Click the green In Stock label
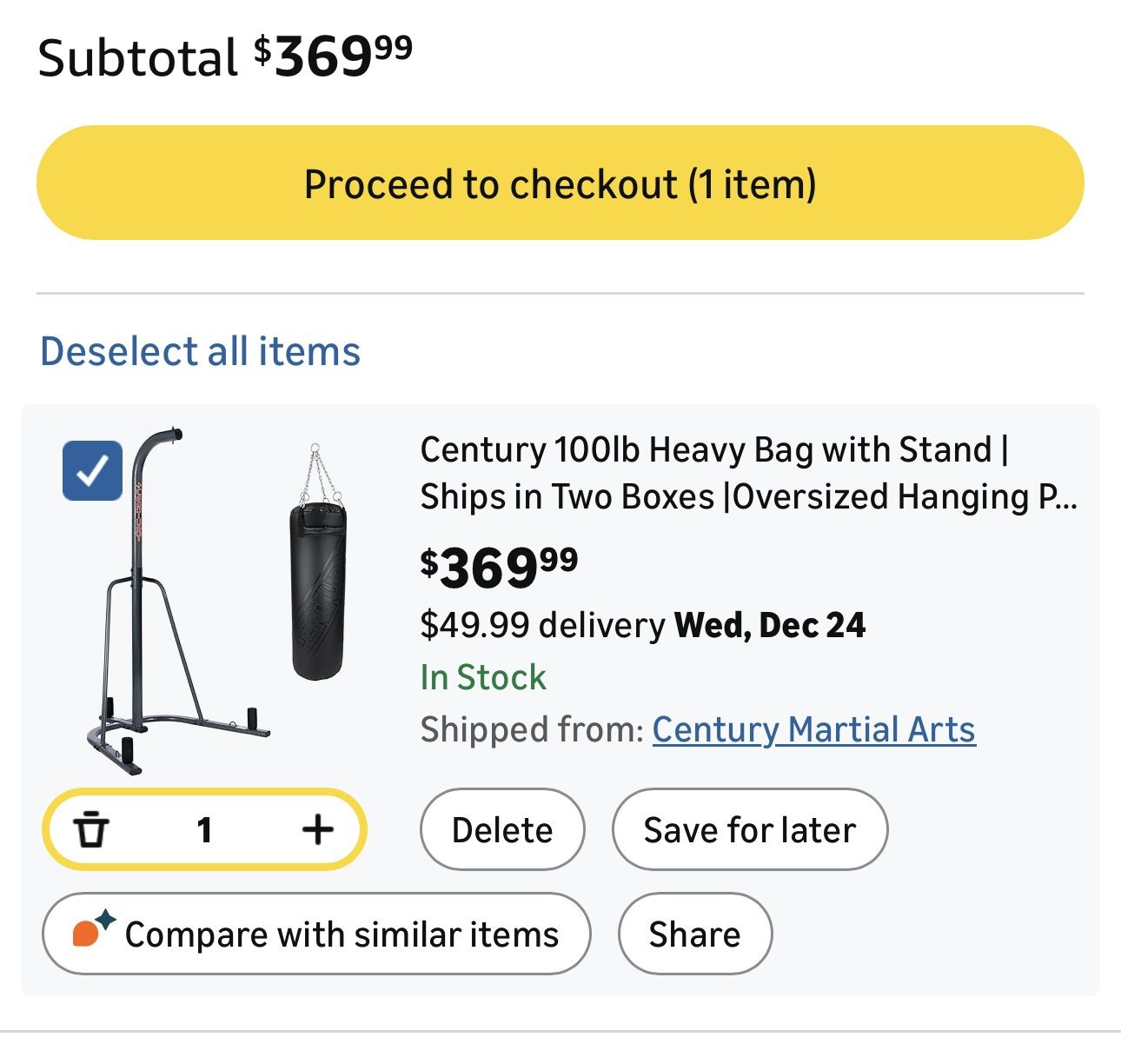1121x1064 pixels. pyautogui.click(x=483, y=677)
